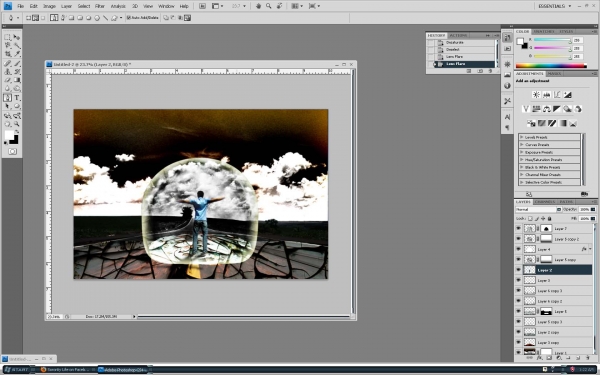Image resolution: width=600 pixels, height=375 pixels.
Task: Expand Selective Color Presets
Action: 522,182
